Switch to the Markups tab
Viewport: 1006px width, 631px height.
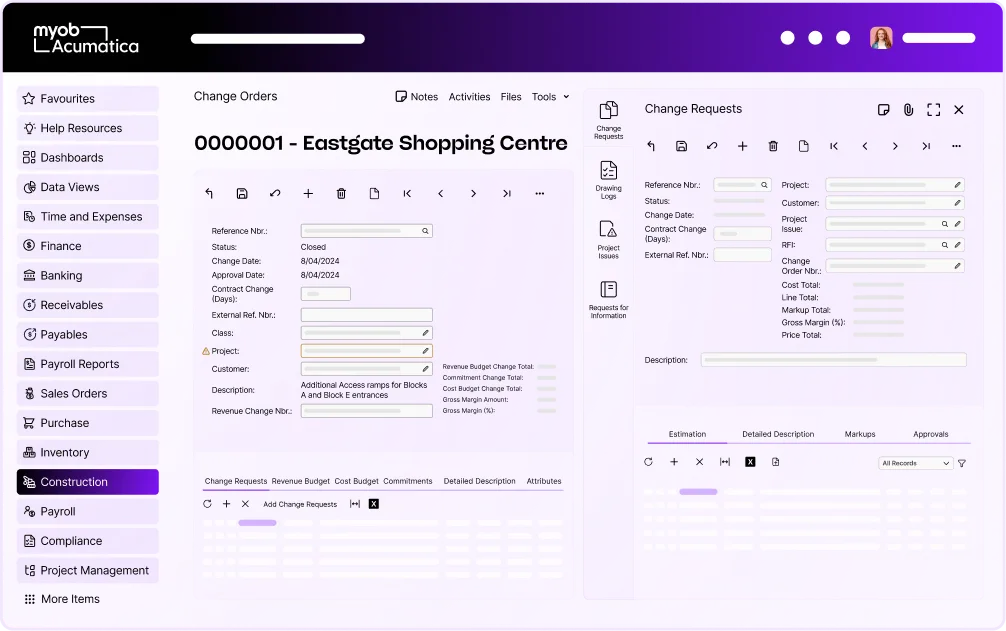(x=859, y=434)
